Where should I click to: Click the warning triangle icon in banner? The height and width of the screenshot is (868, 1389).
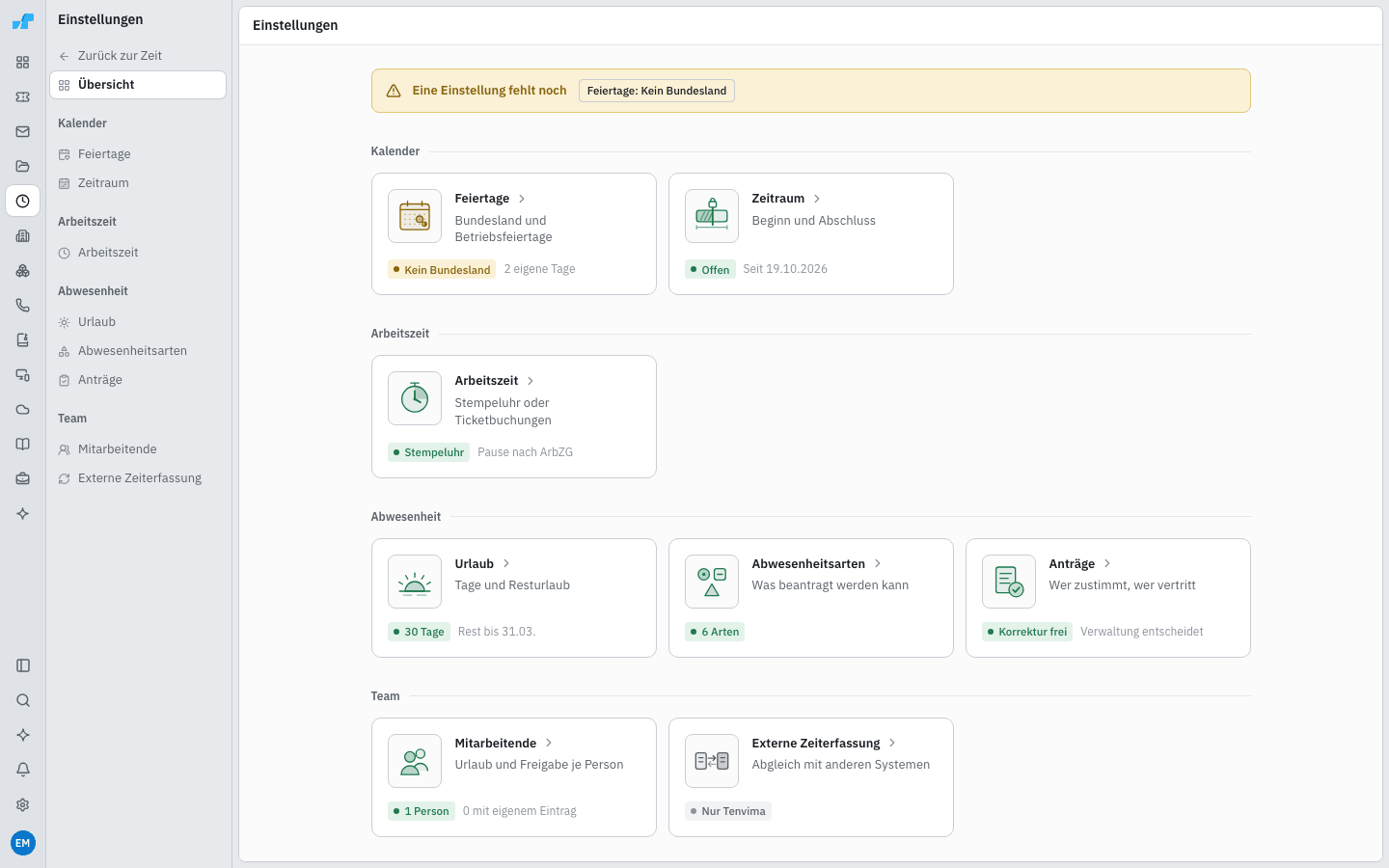pos(394,91)
